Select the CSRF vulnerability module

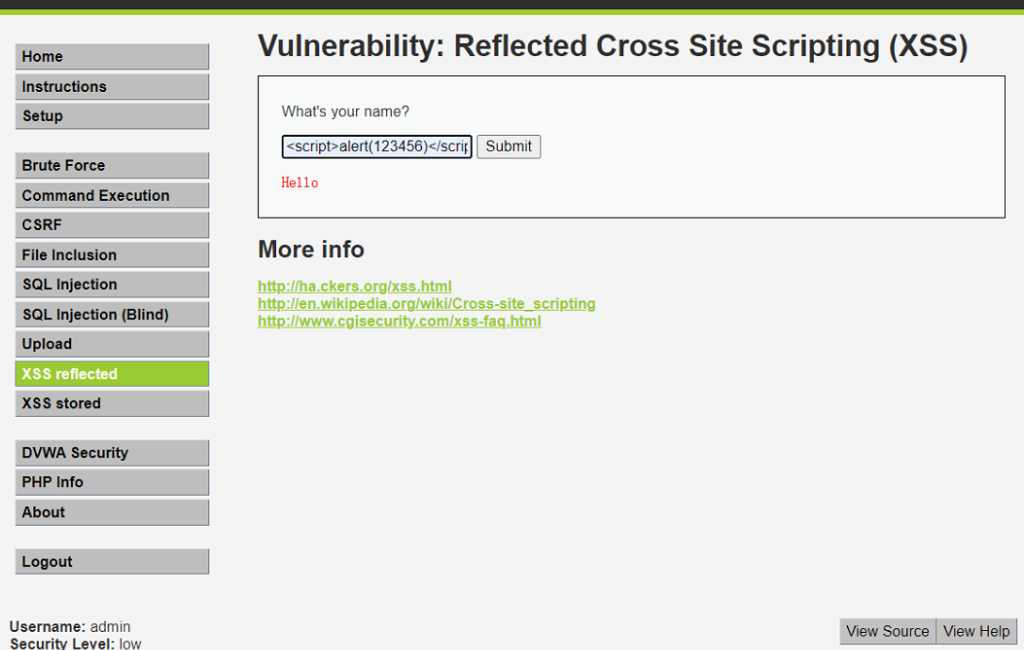(111, 224)
